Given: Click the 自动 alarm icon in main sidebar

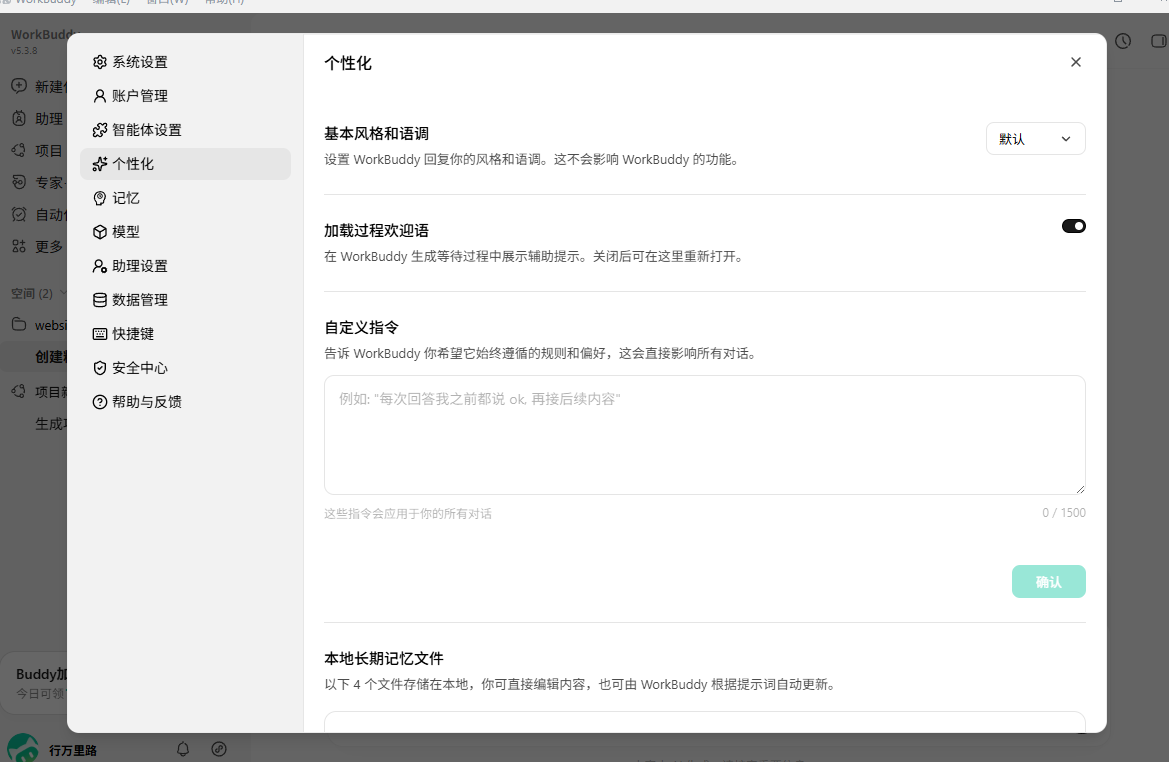Looking at the screenshot, I should tap(19, 214).
